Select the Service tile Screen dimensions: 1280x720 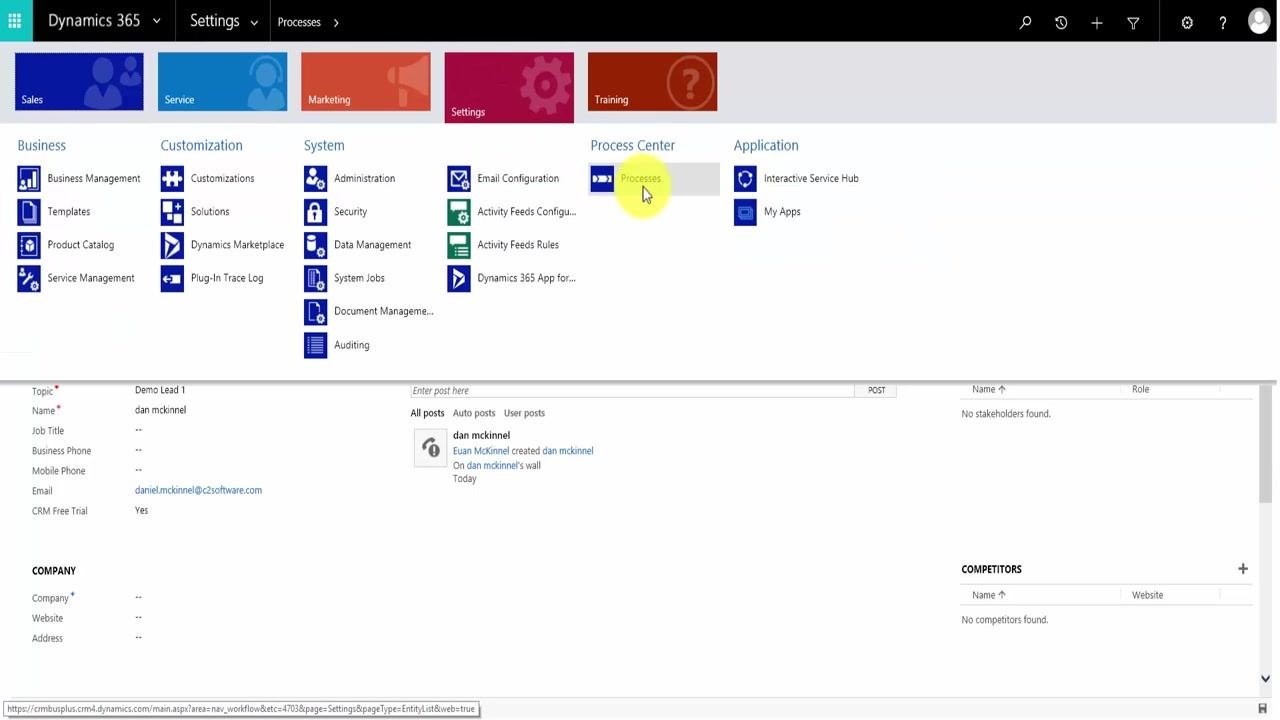(222, 81)
